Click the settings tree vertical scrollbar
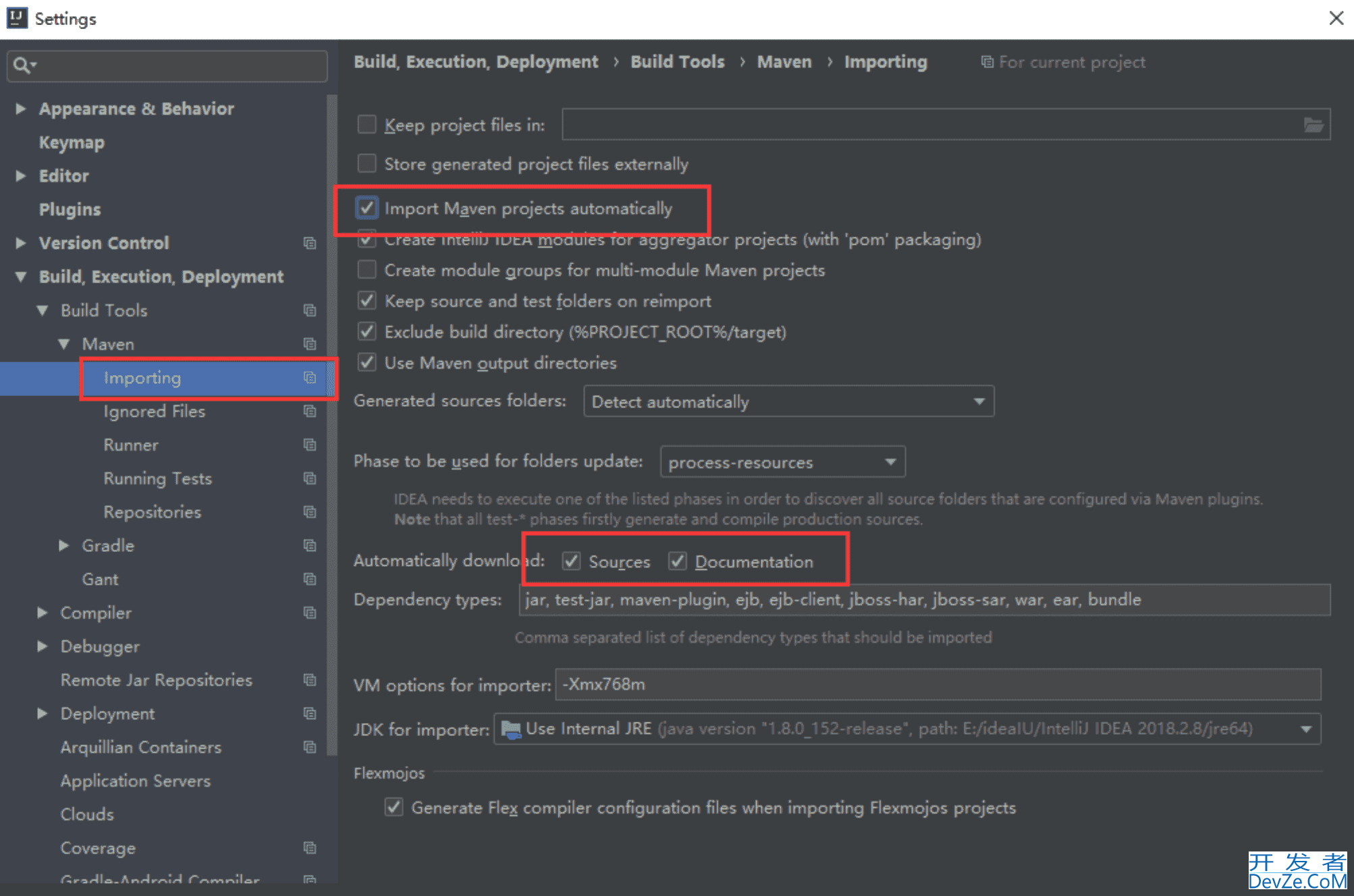Image resolution: width=1354 pixels, height=896 pixels. pyautogui.click(x=331, y=425)
